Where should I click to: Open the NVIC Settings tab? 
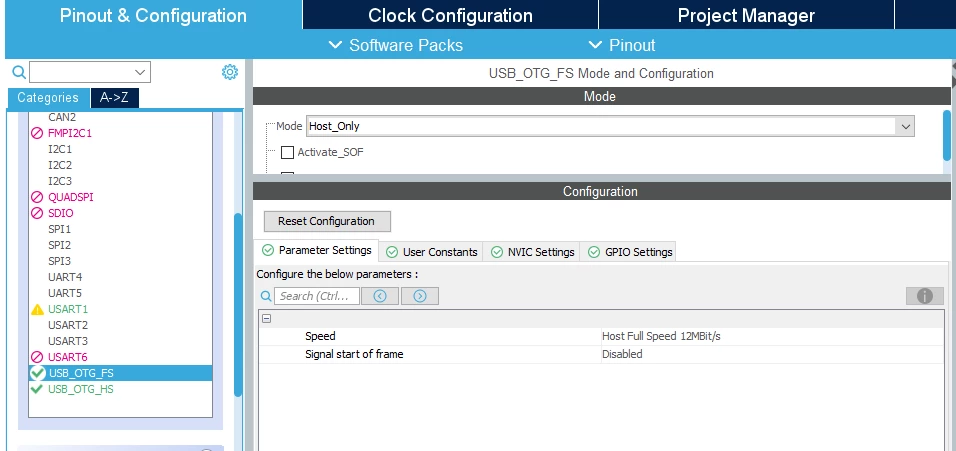(532, 252)
